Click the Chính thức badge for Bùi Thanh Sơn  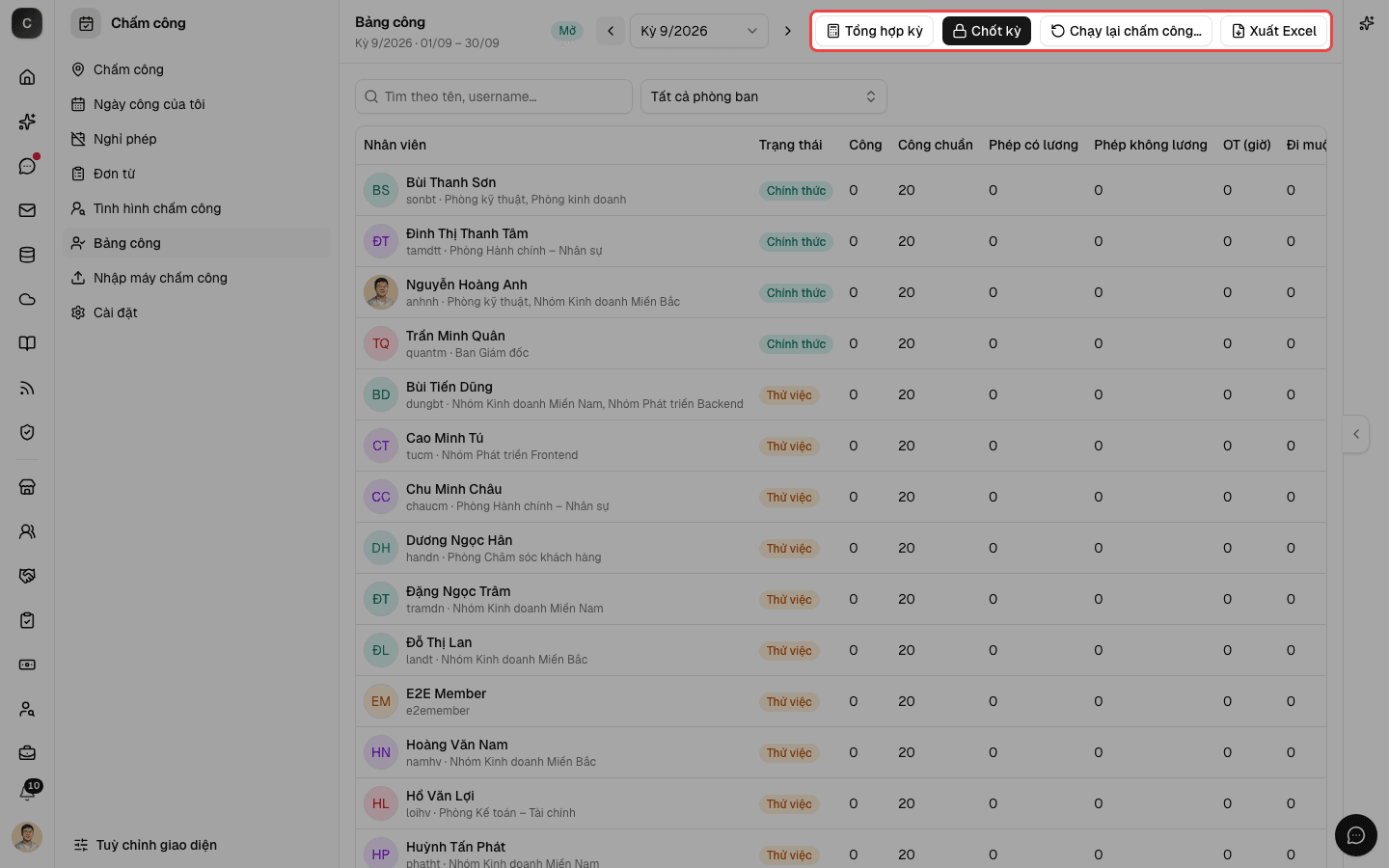pyautogui.click(x=796, y=191)
